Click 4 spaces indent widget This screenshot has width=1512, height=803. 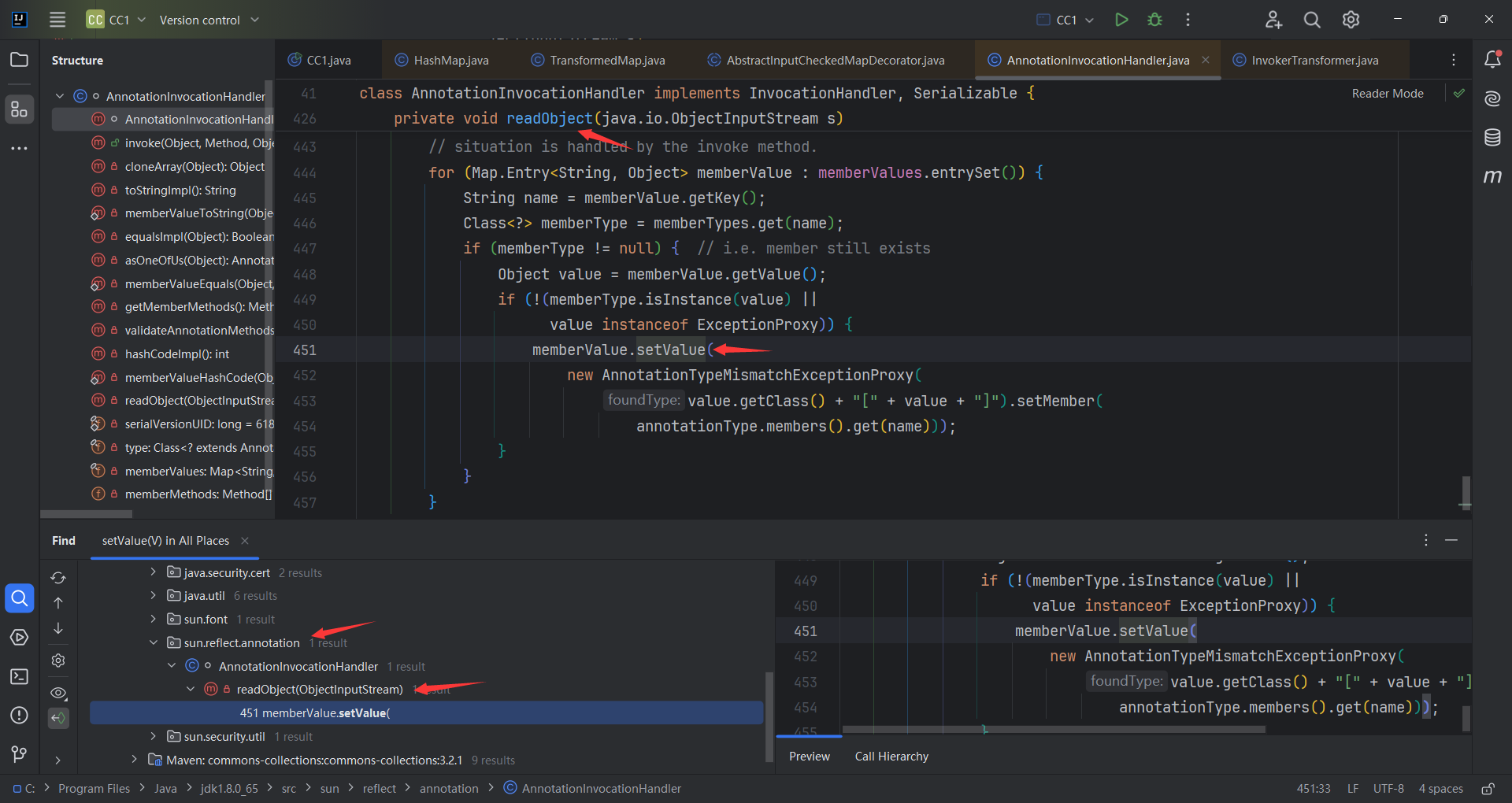pyautogui.click(x=1440, y=789)
